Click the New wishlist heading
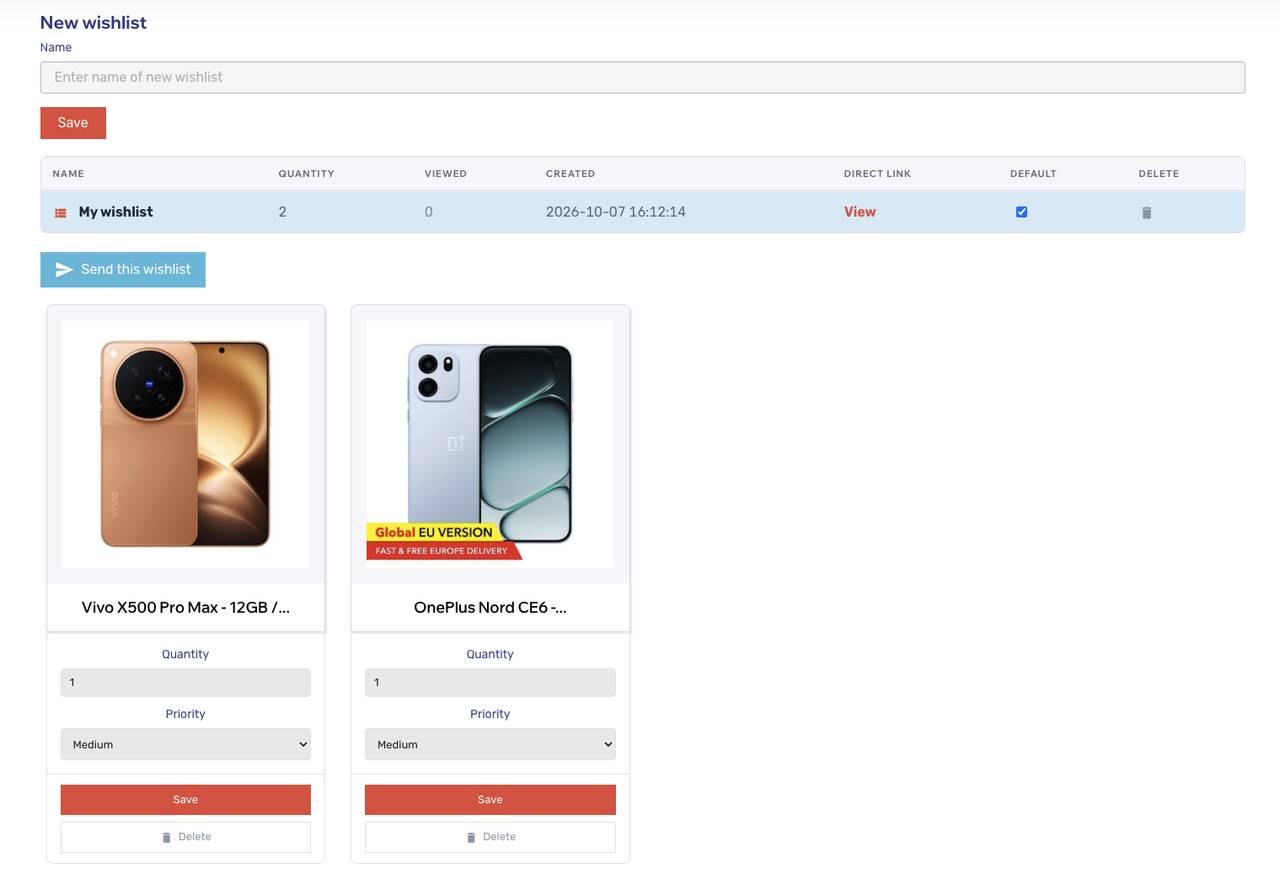This screenshot has width=1280, height=874. tap(93, 23)
